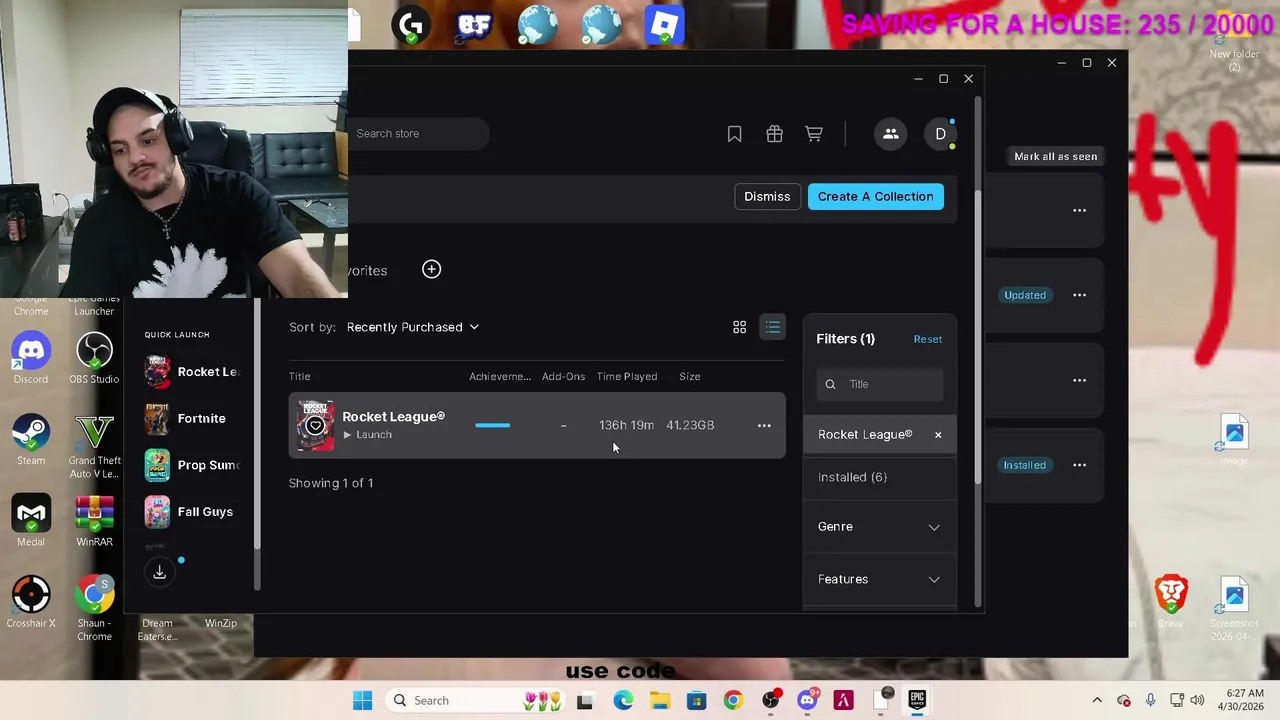The height and width of the screenshot is (720, 1280).
Task: Open Rocket League row options menu
Action: [x=764, y=426]
